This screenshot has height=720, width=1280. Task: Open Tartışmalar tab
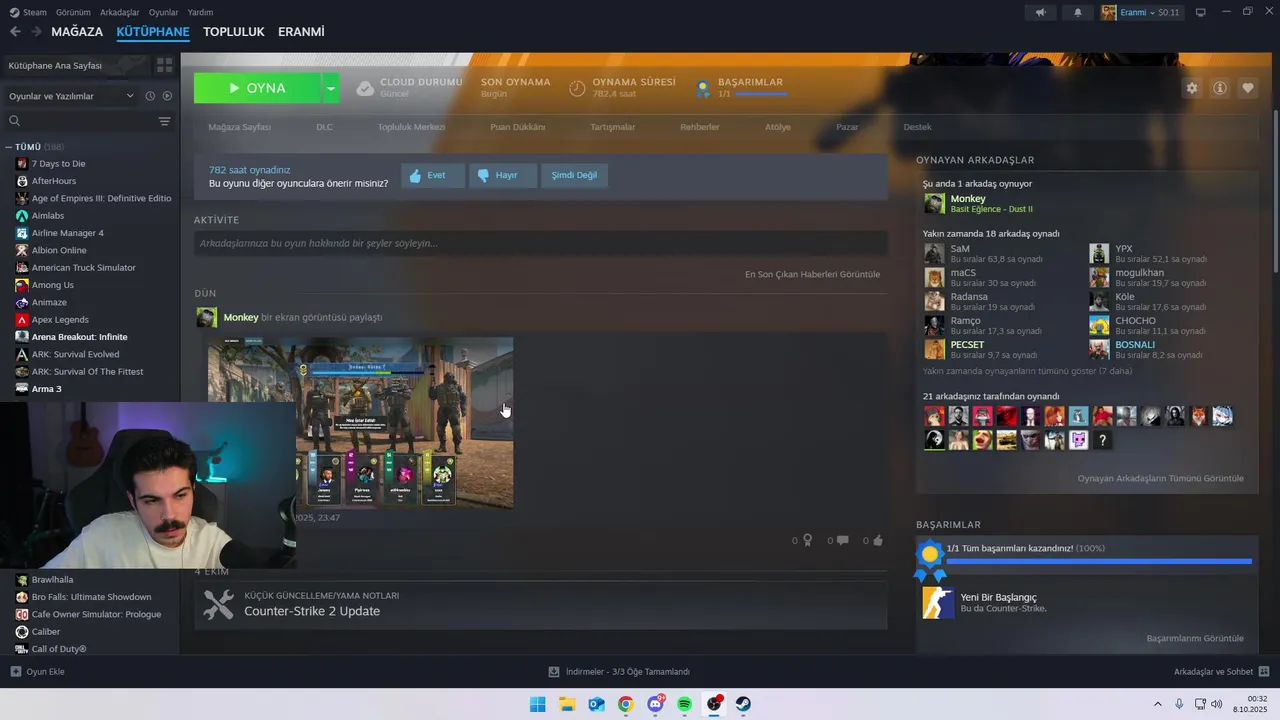point(613,127)
